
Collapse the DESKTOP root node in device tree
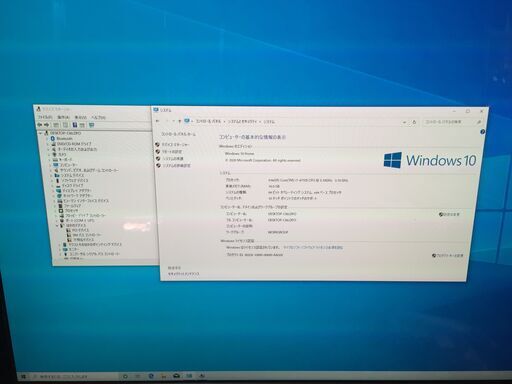coord(41,133)
